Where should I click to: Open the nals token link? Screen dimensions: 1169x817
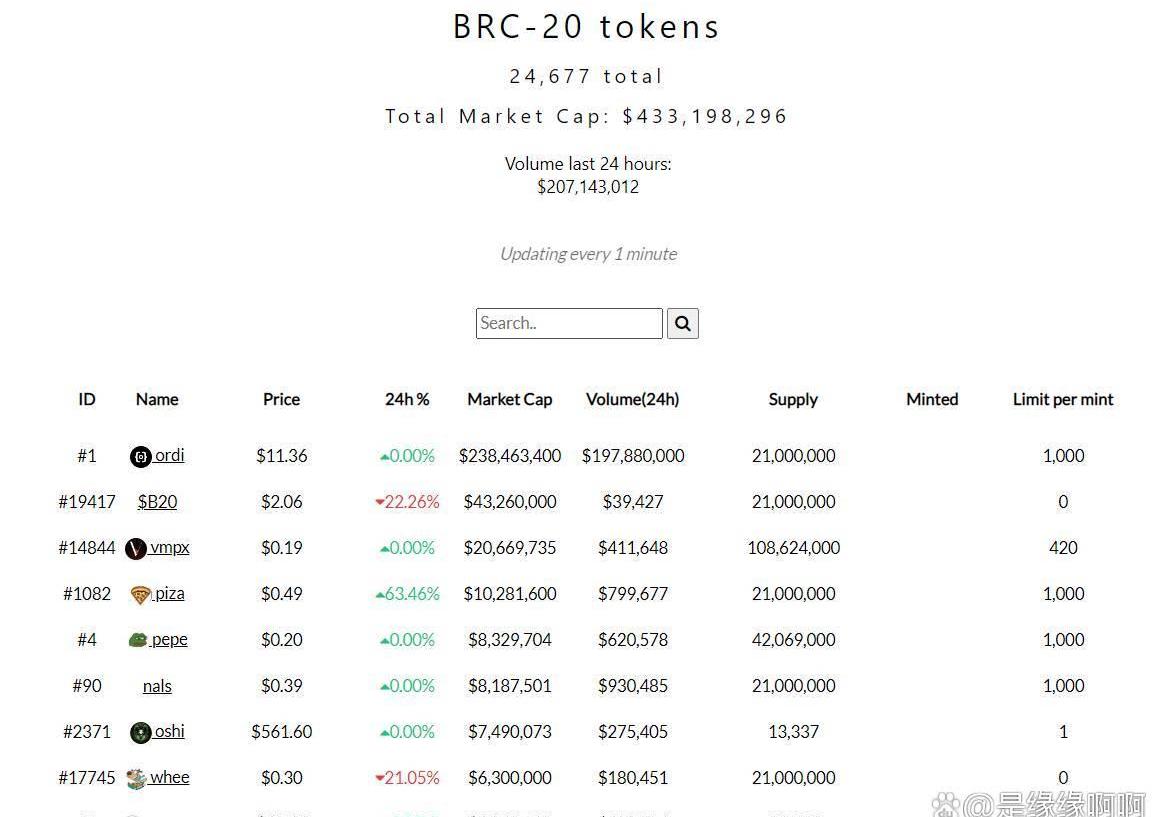[157, 686]
